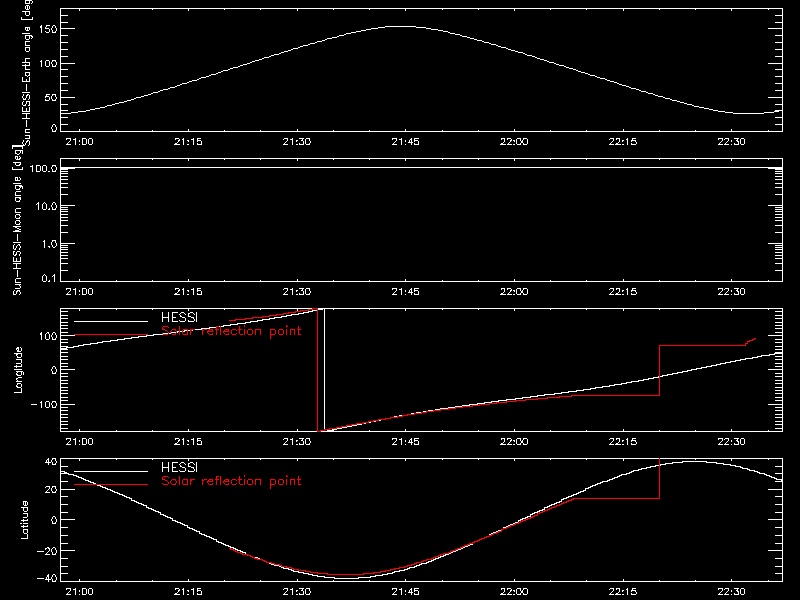800x600 pixels.
Task: Click the 40 tick on Latitude axis
Action: (51, 462)
